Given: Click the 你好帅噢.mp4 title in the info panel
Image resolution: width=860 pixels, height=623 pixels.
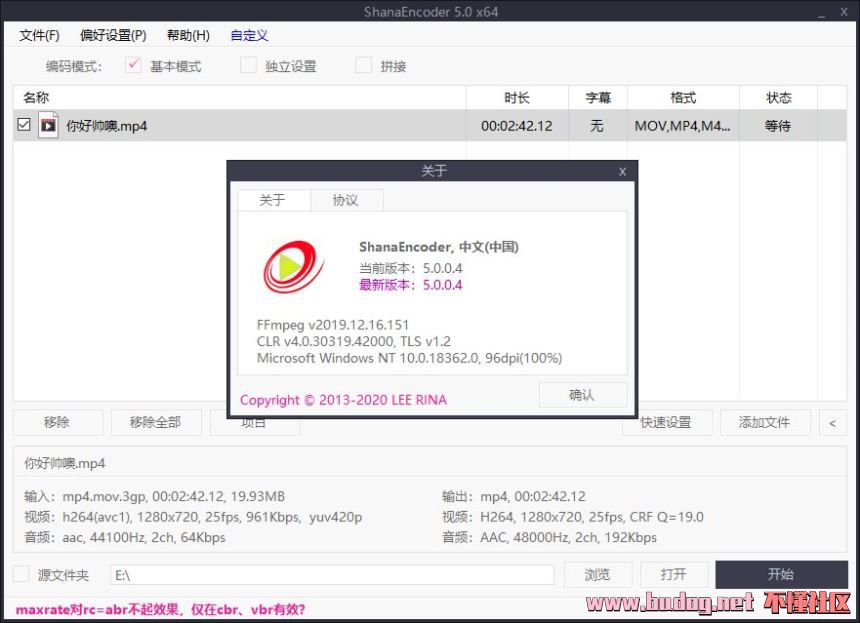Looking at the screenshot, I should coord(65,463).
